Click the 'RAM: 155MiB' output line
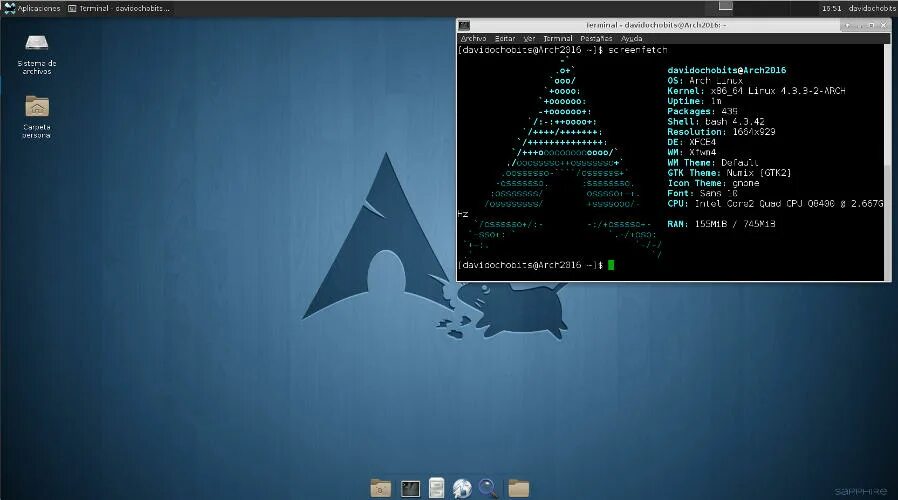898x500 pixels. pos(721,224)
